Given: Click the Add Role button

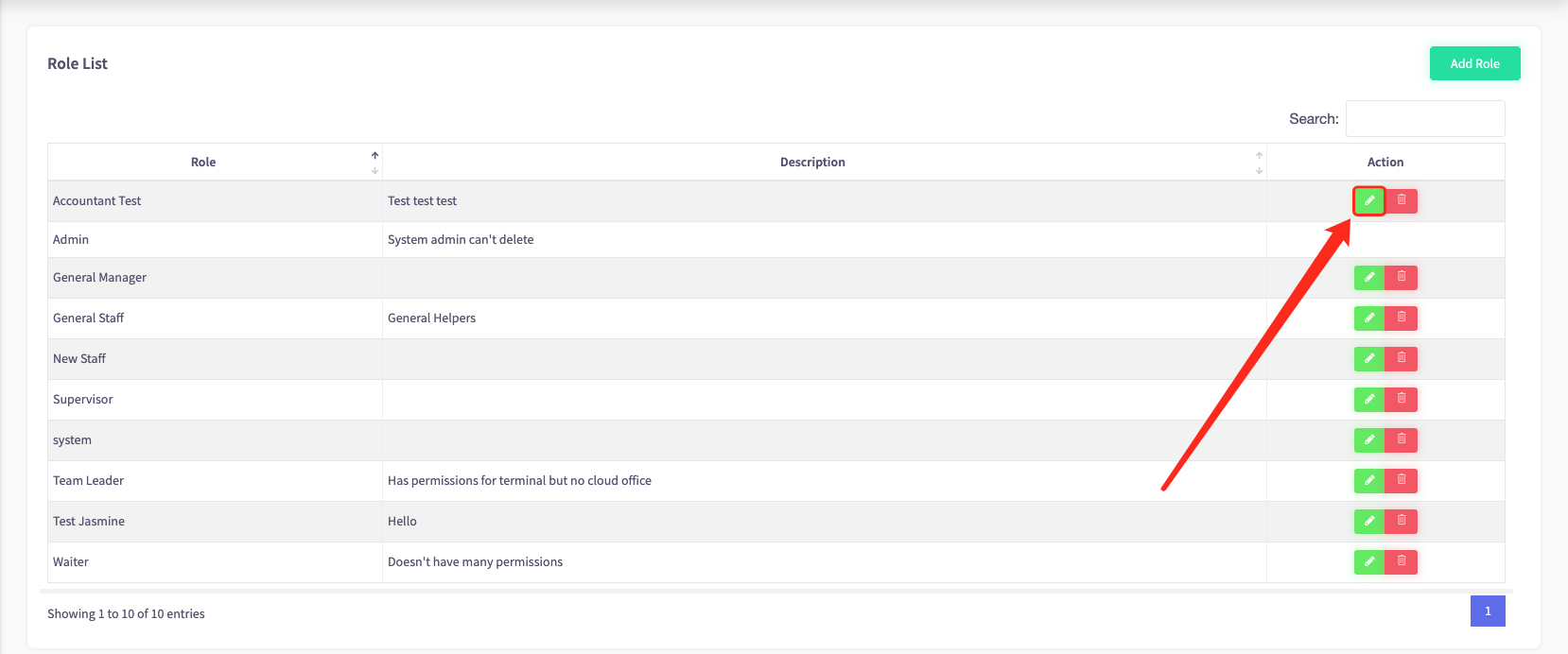Looking at the screenshot, I should click(1474, 63).
